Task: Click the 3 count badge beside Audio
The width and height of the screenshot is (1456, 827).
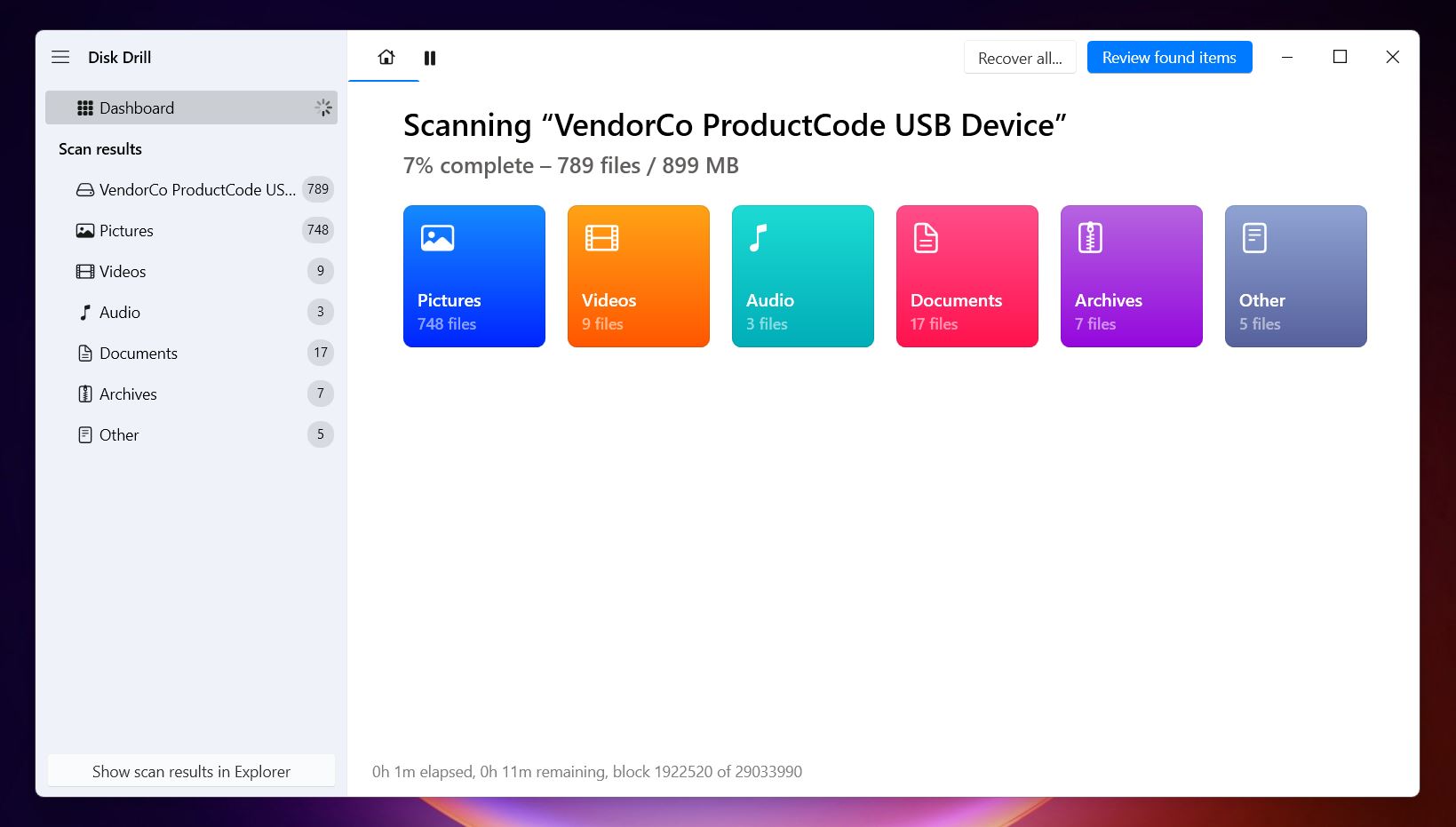Action: pyautogui.click(x=321, y=312)
